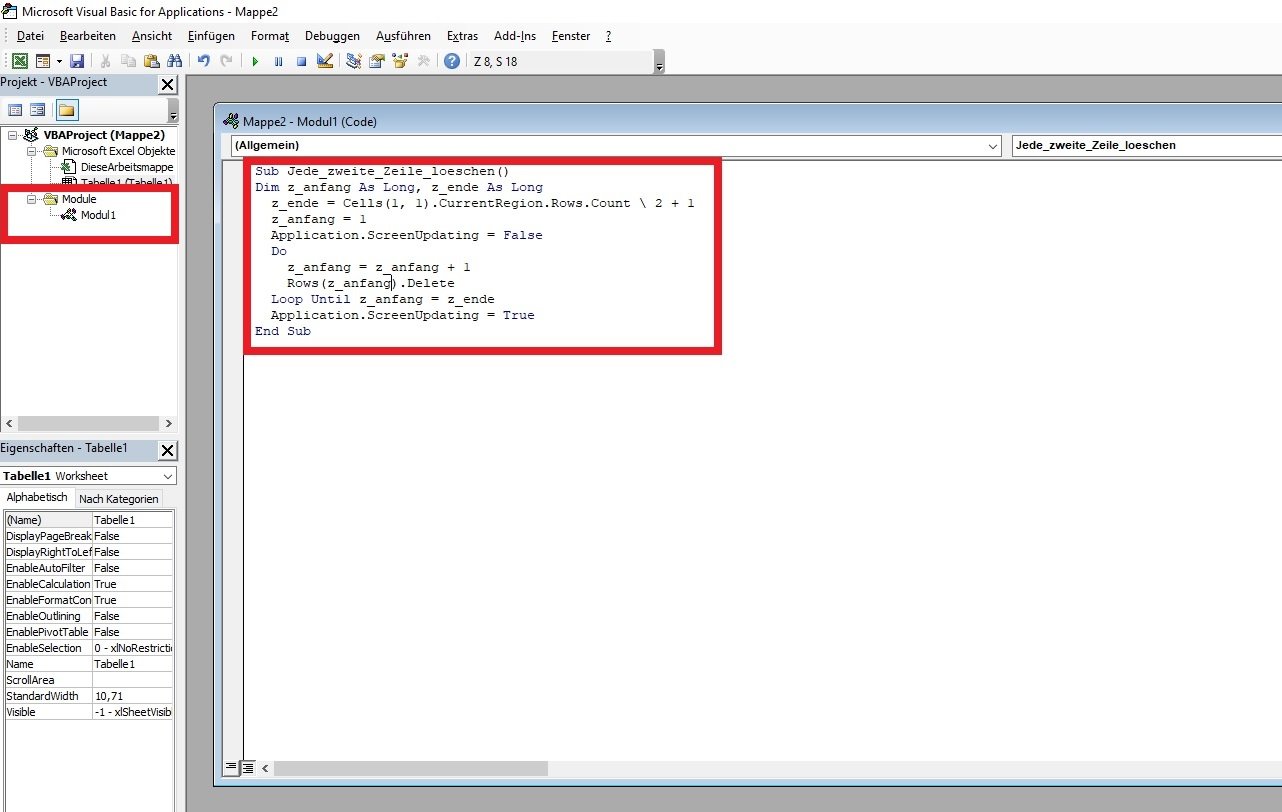Click the Insert UserForm toolbar icon
The width and height of the screenshot is (1282, 812).
pos(43,61)
